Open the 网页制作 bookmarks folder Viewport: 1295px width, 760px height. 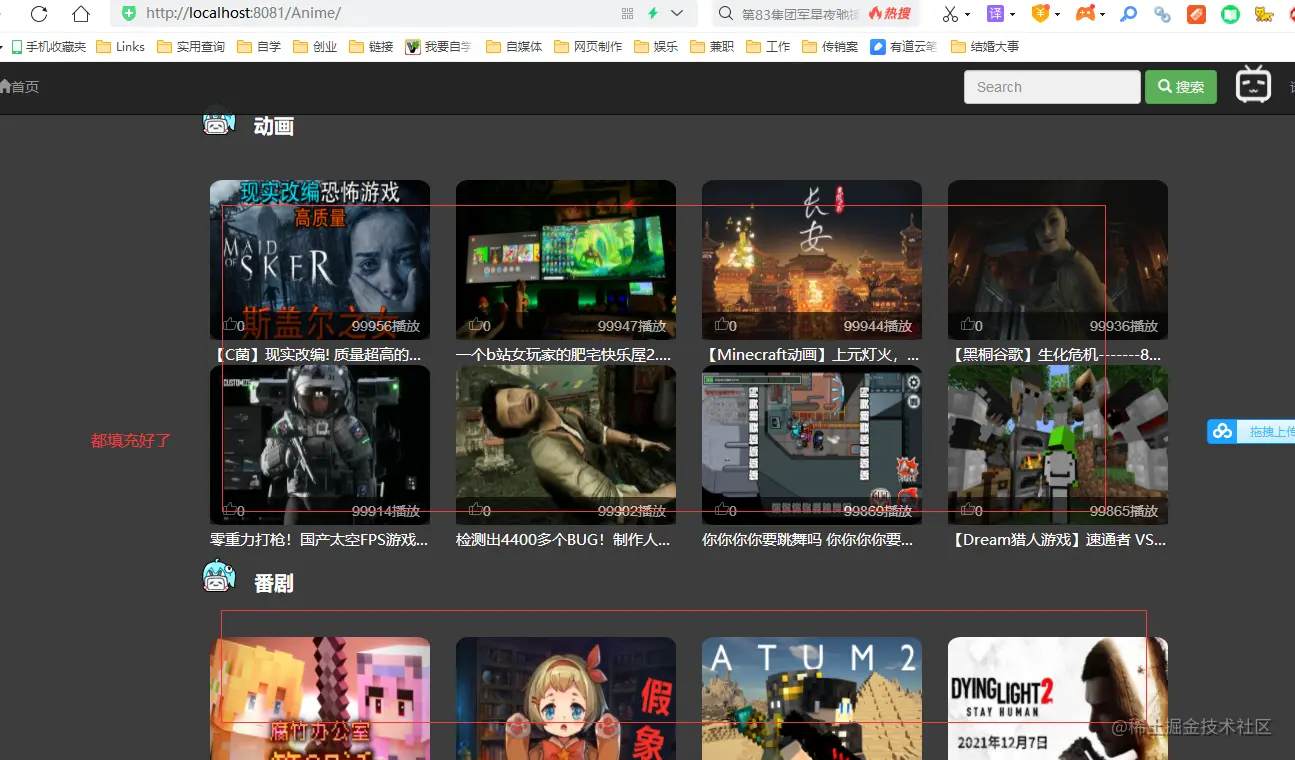pos(588,47)
